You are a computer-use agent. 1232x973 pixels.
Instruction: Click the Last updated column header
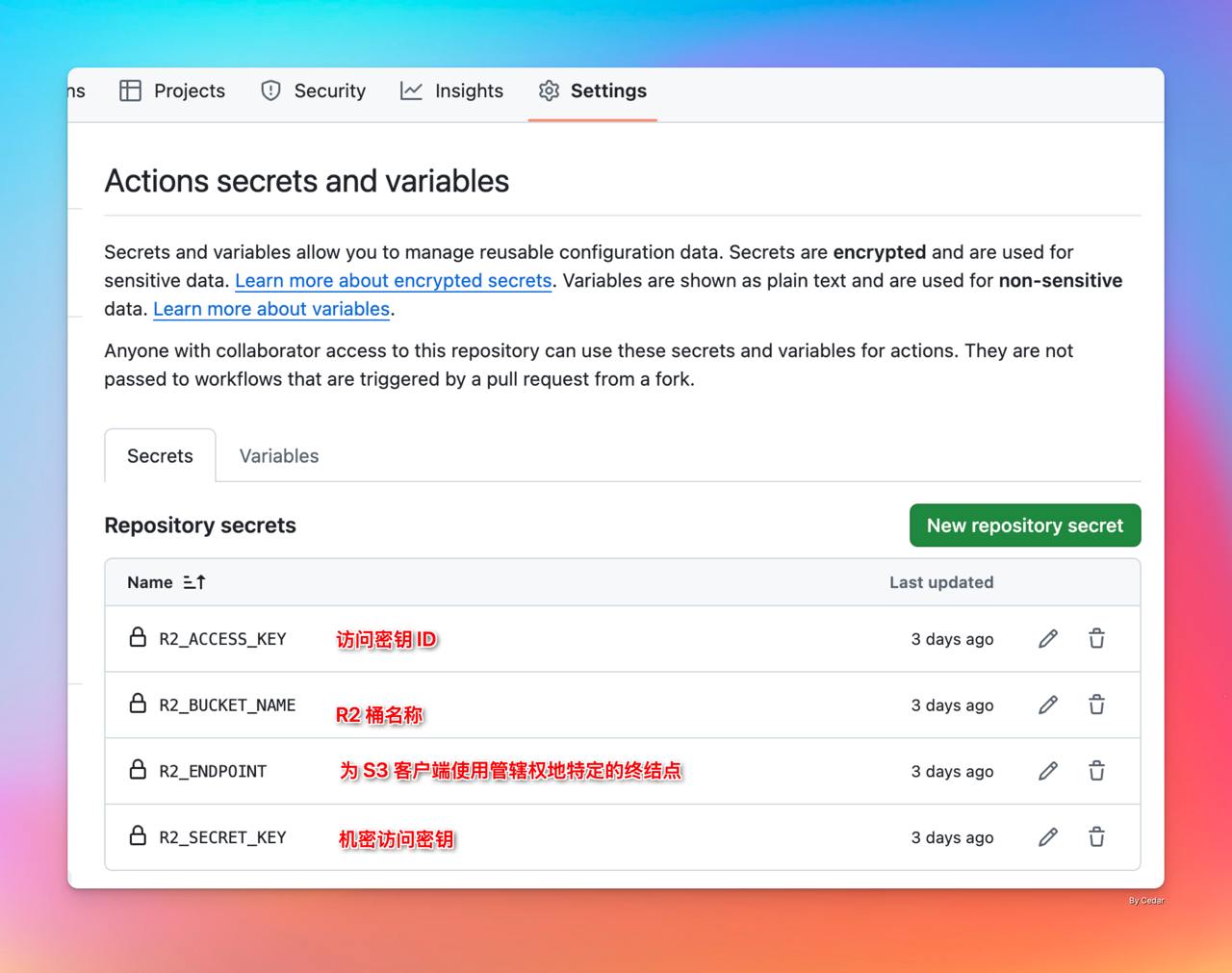[941, 582]
